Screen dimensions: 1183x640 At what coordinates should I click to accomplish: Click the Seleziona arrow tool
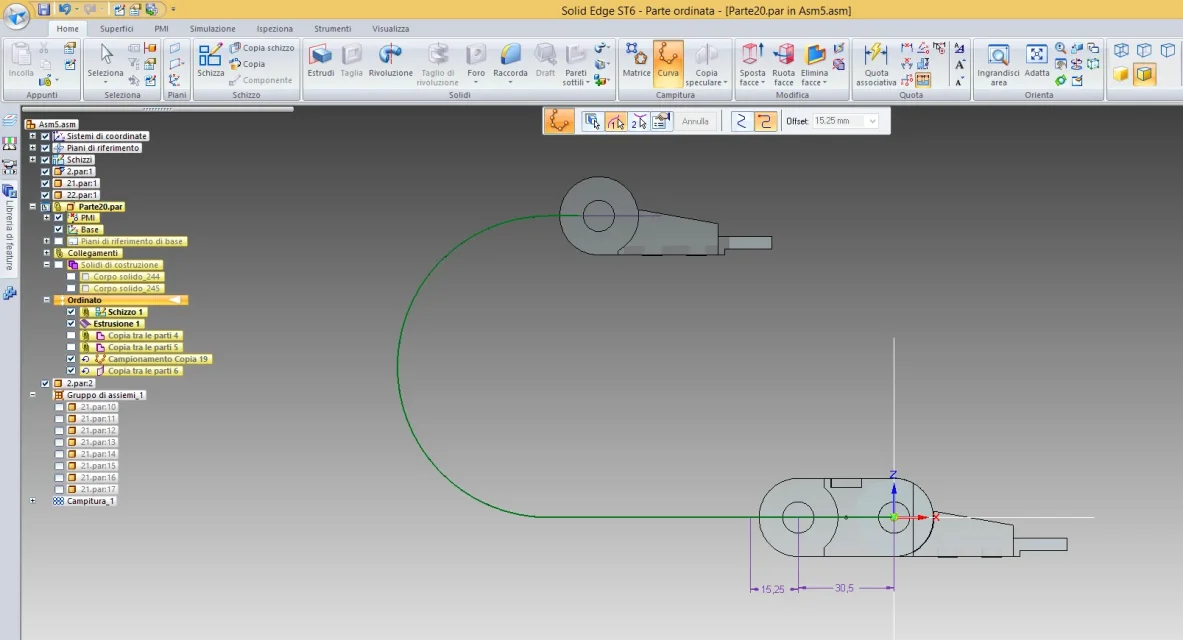106,60
